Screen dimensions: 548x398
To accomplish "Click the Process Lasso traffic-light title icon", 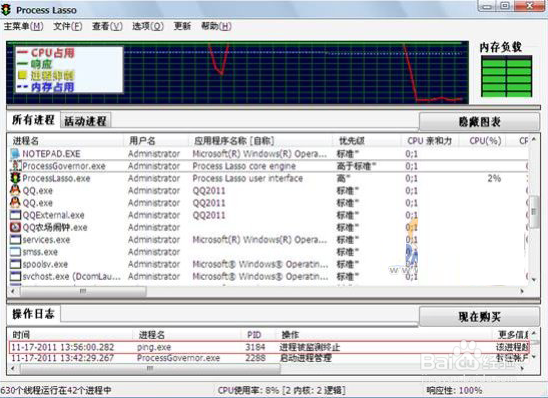I will [x=6, y=10].
